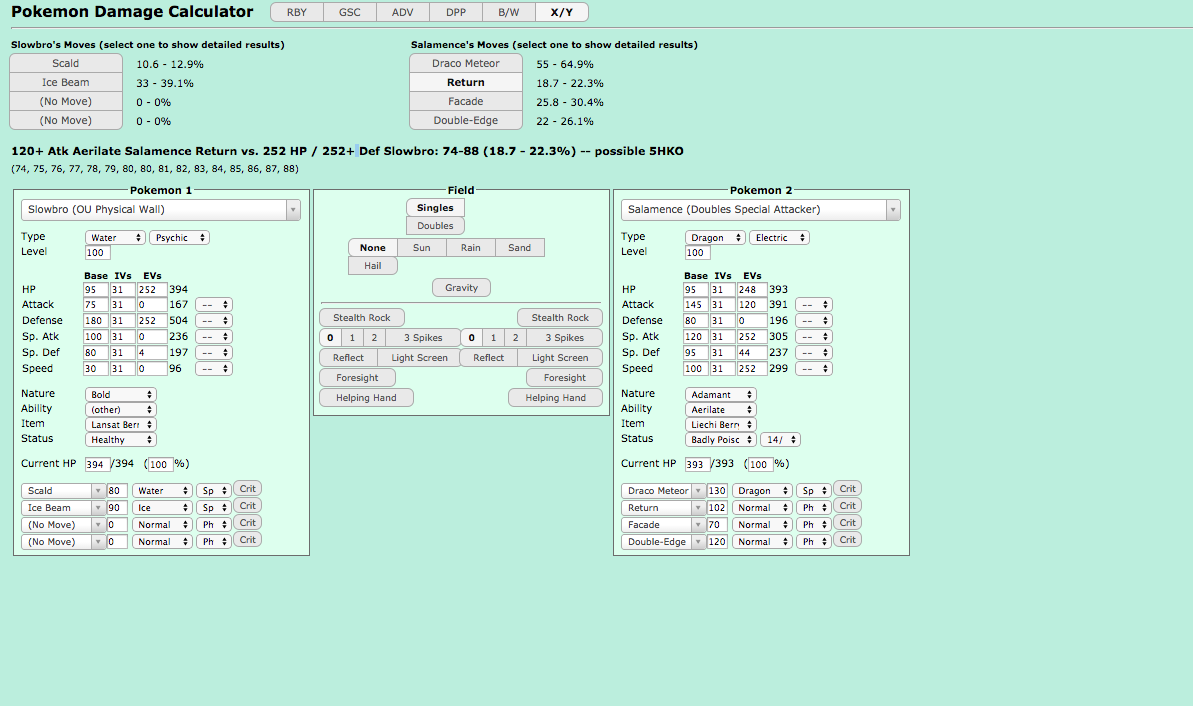Open Salamence's Attack stat boost dropdown
Viewport: 1193px width, 706px height.
(x=814, y=304)
